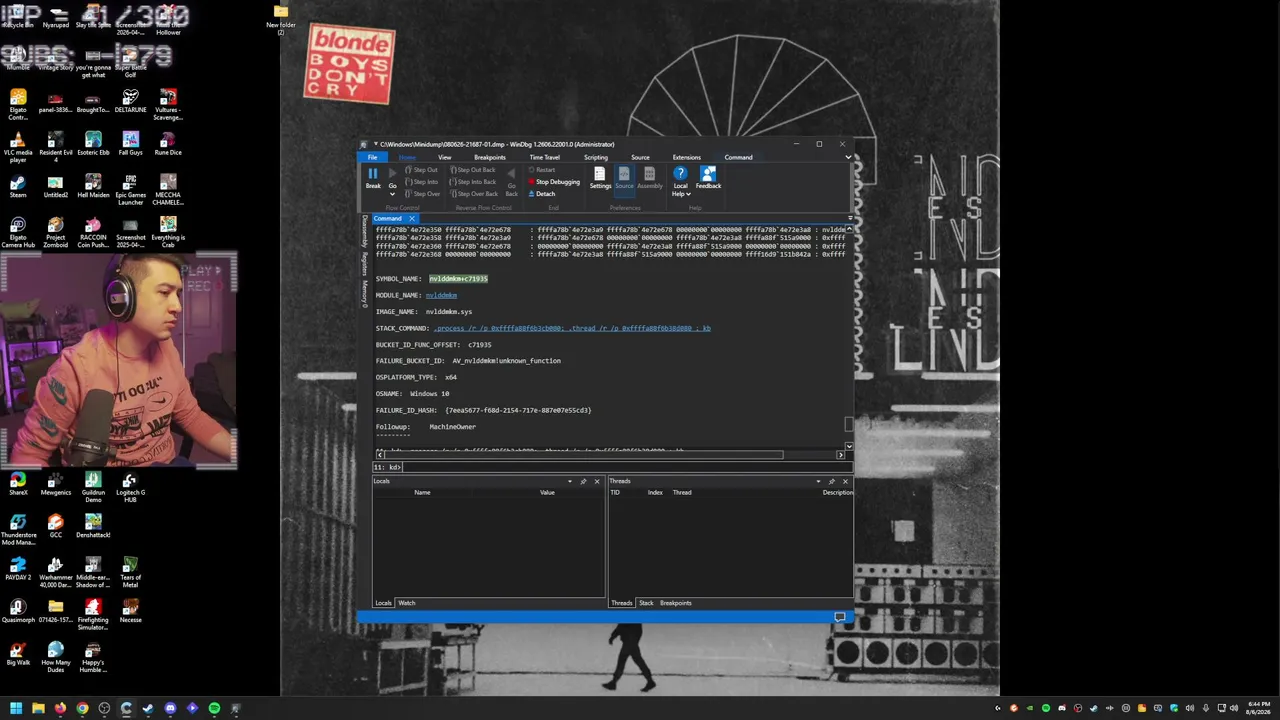Click Step Over Back in Reverse Flow Control
1280x720 pixels.
click(473, 194)
